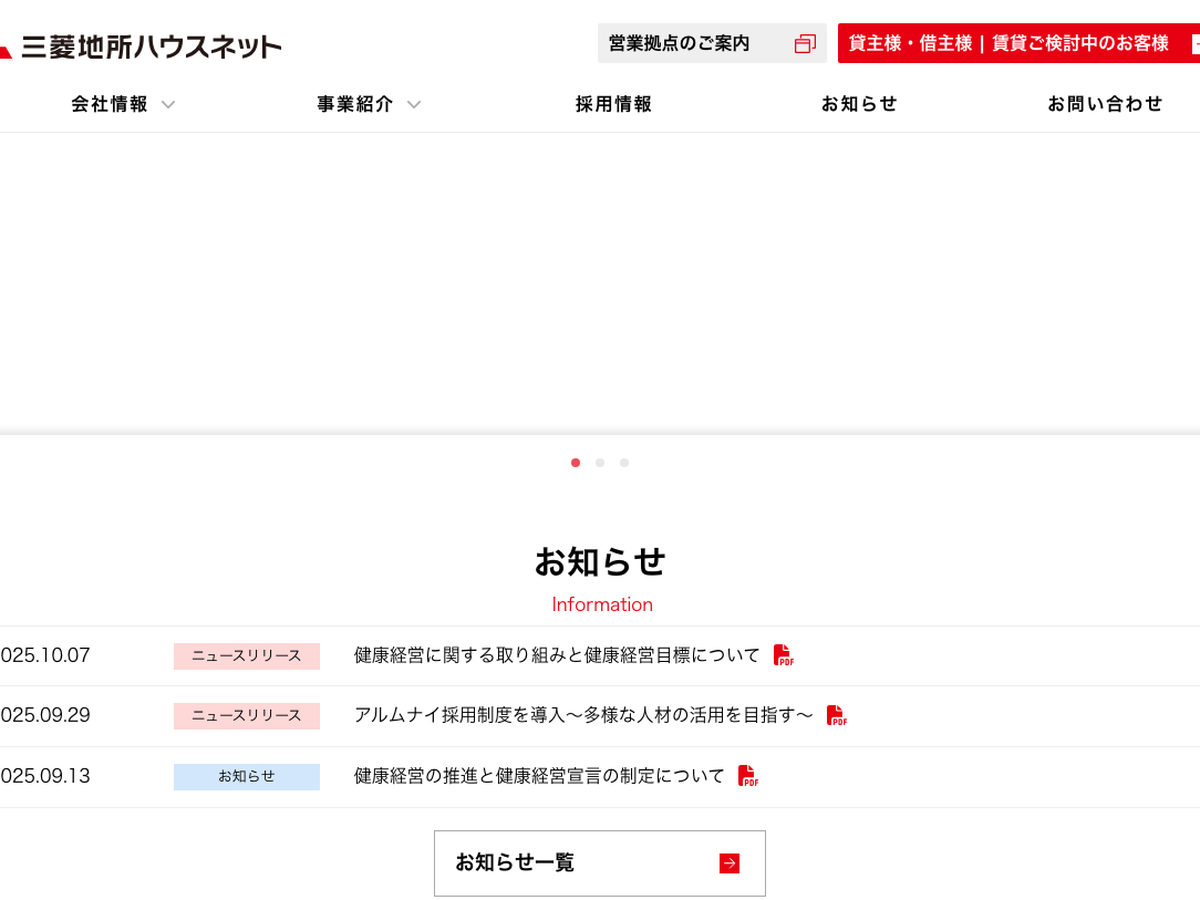1200x900 pixels.
Task: Expand the 事業紹介 dropdown chevron
Action: coord(414,105)
